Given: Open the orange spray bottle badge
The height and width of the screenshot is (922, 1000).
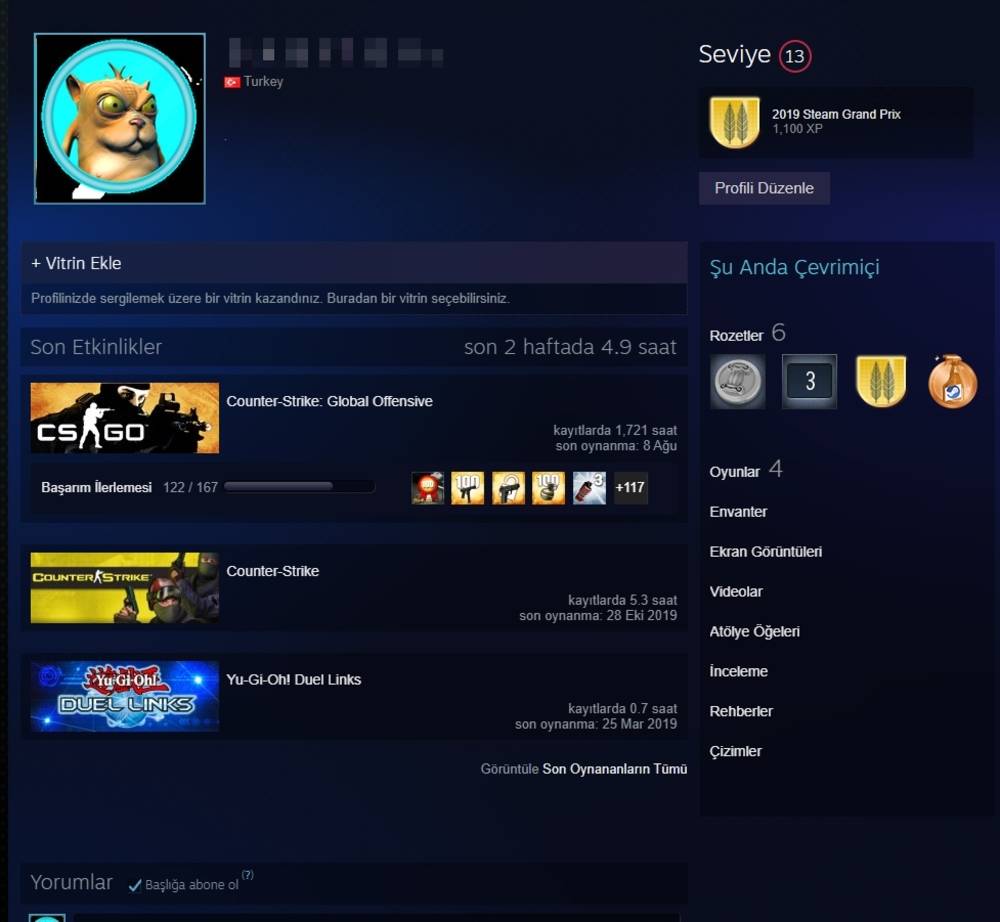Looking at the screenshot, I should tap(952, 381).
